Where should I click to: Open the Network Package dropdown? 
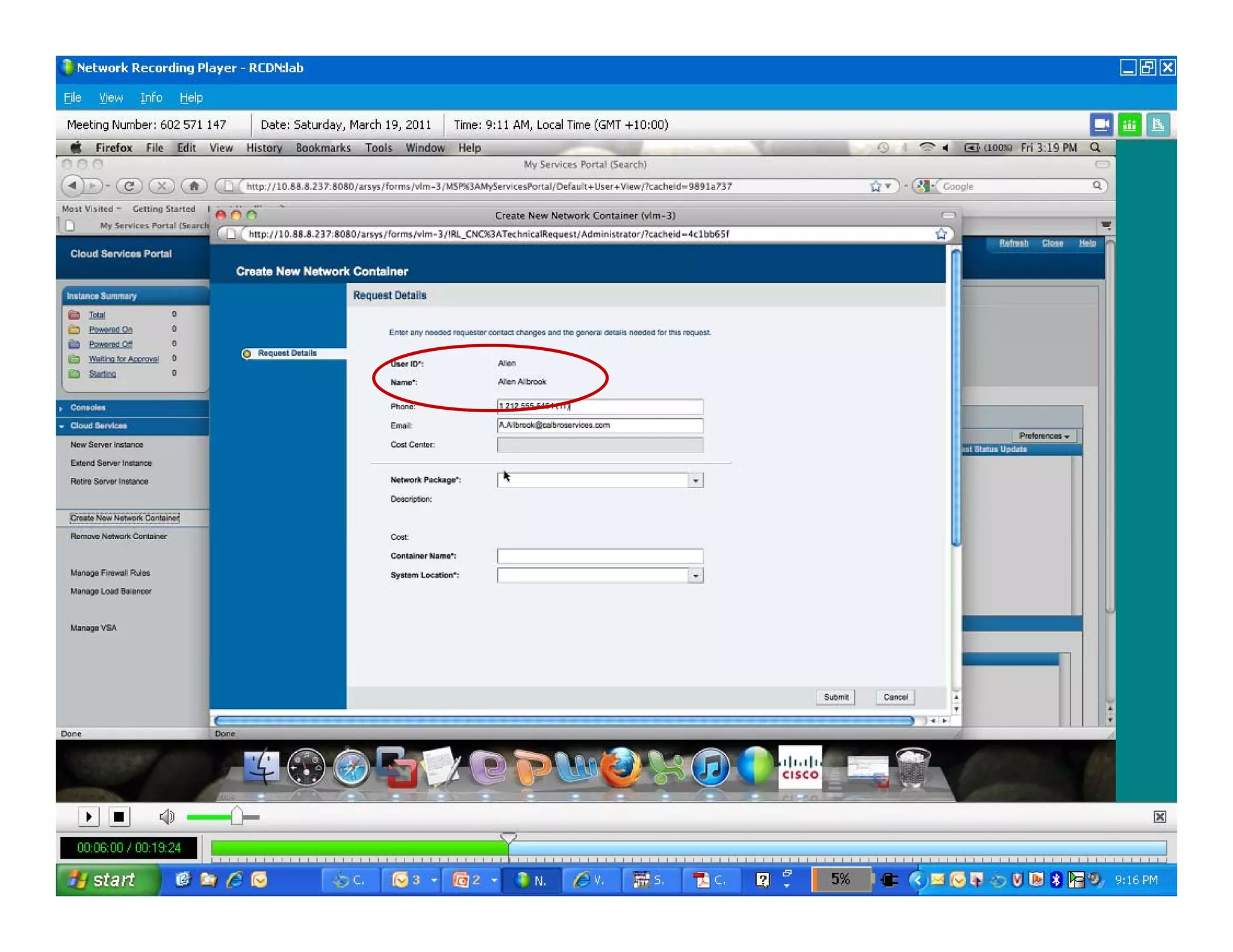coord(696,480)
